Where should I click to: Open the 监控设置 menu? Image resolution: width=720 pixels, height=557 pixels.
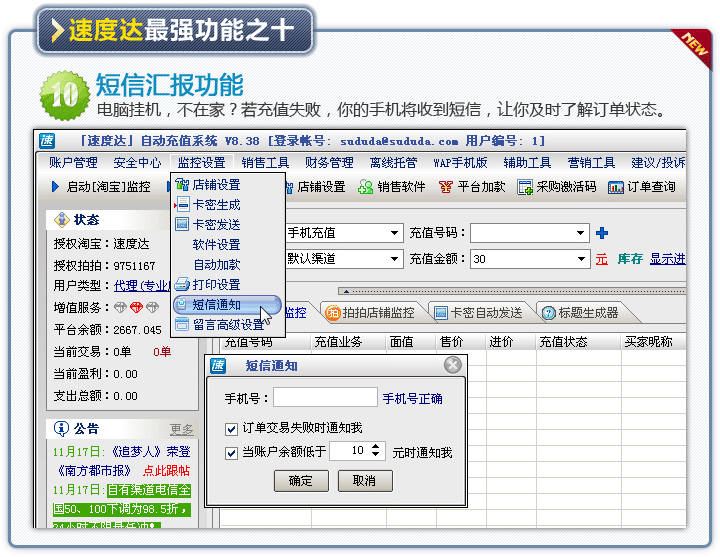pos(202,163)
